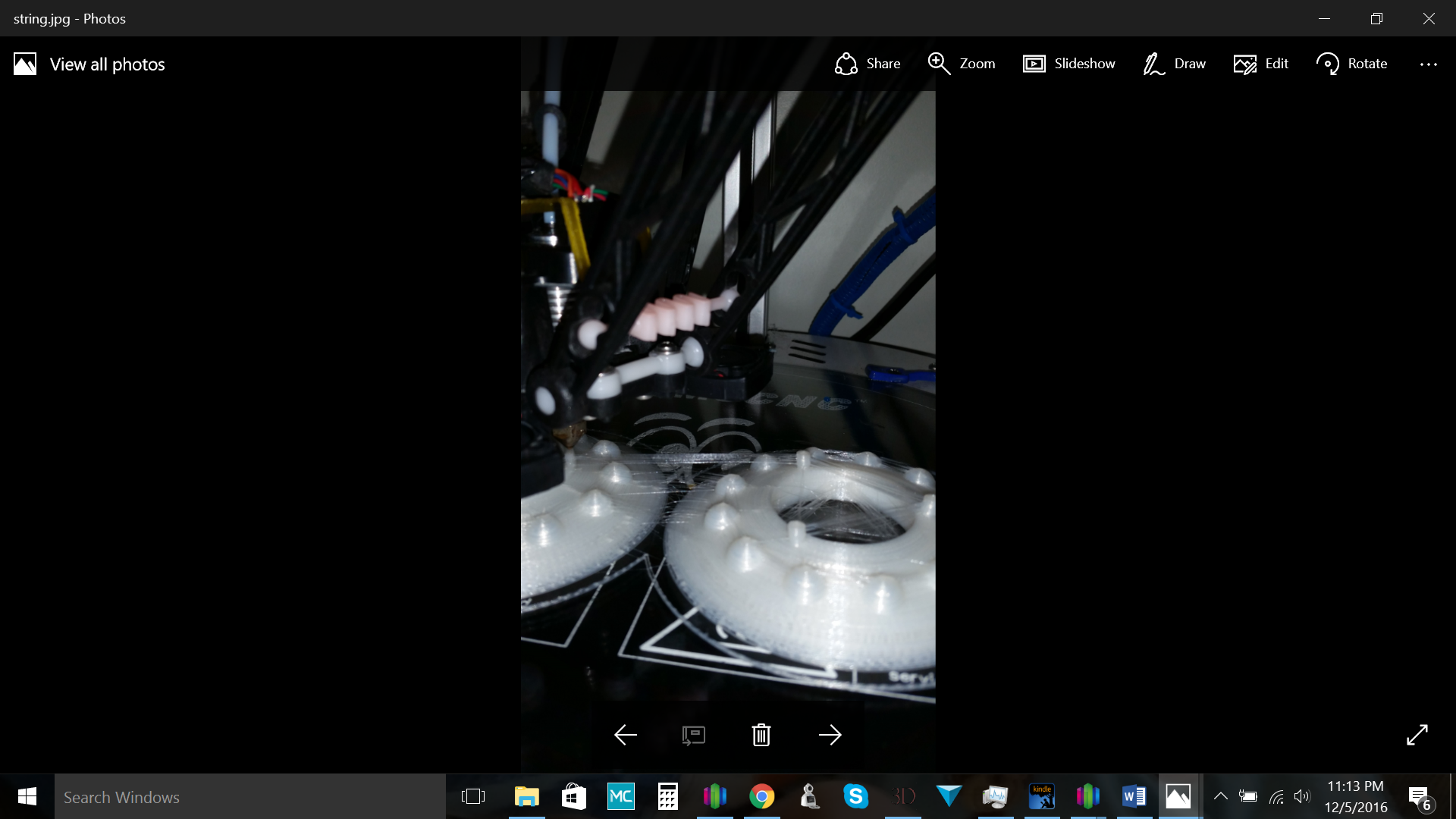Viewport: 1456px width, 819px height.
Task: Open Windows Action Center notifications
Action: tap(1419, 797)
